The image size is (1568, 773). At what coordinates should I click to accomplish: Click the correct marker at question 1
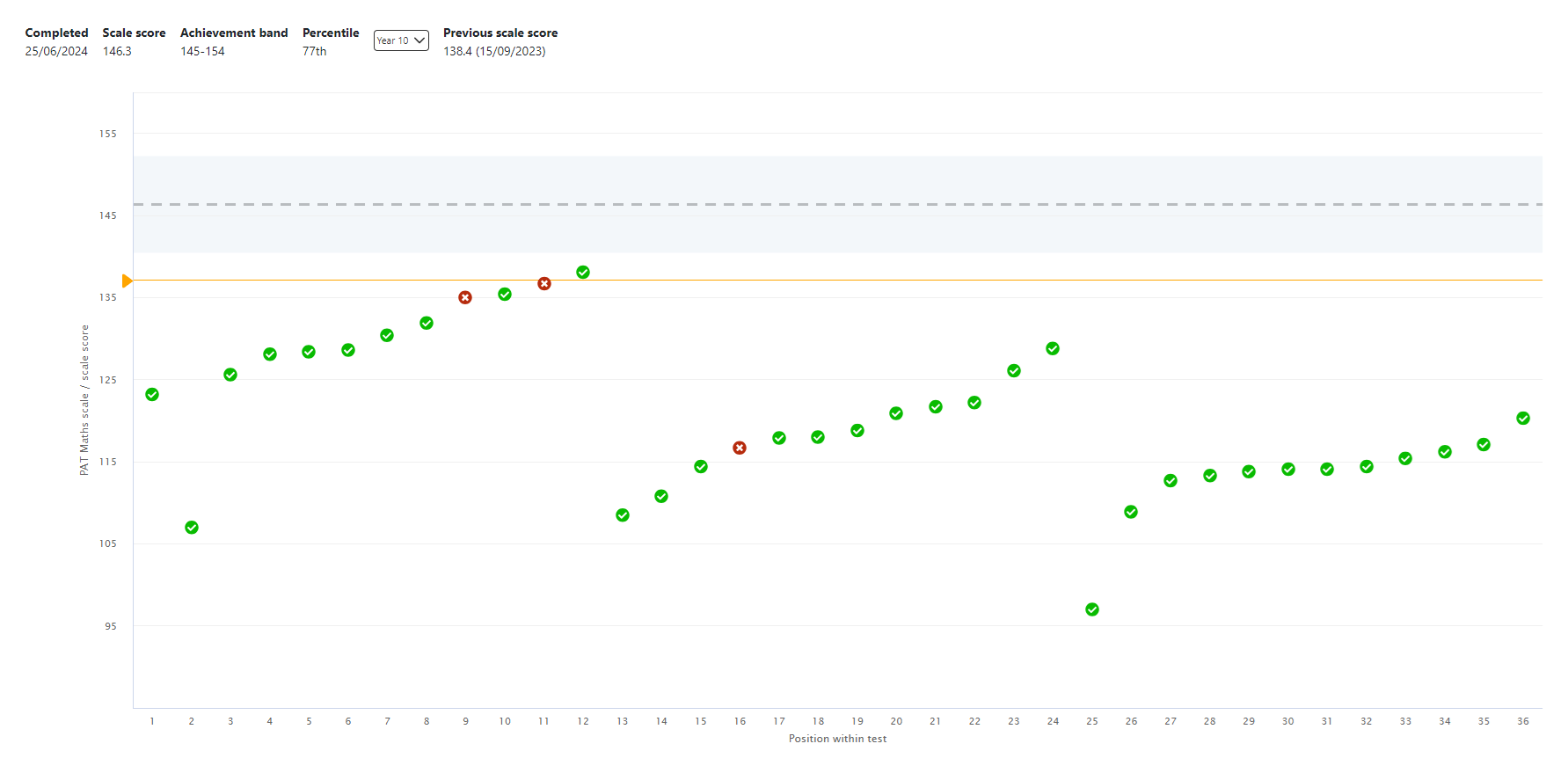tap(152, 395)
